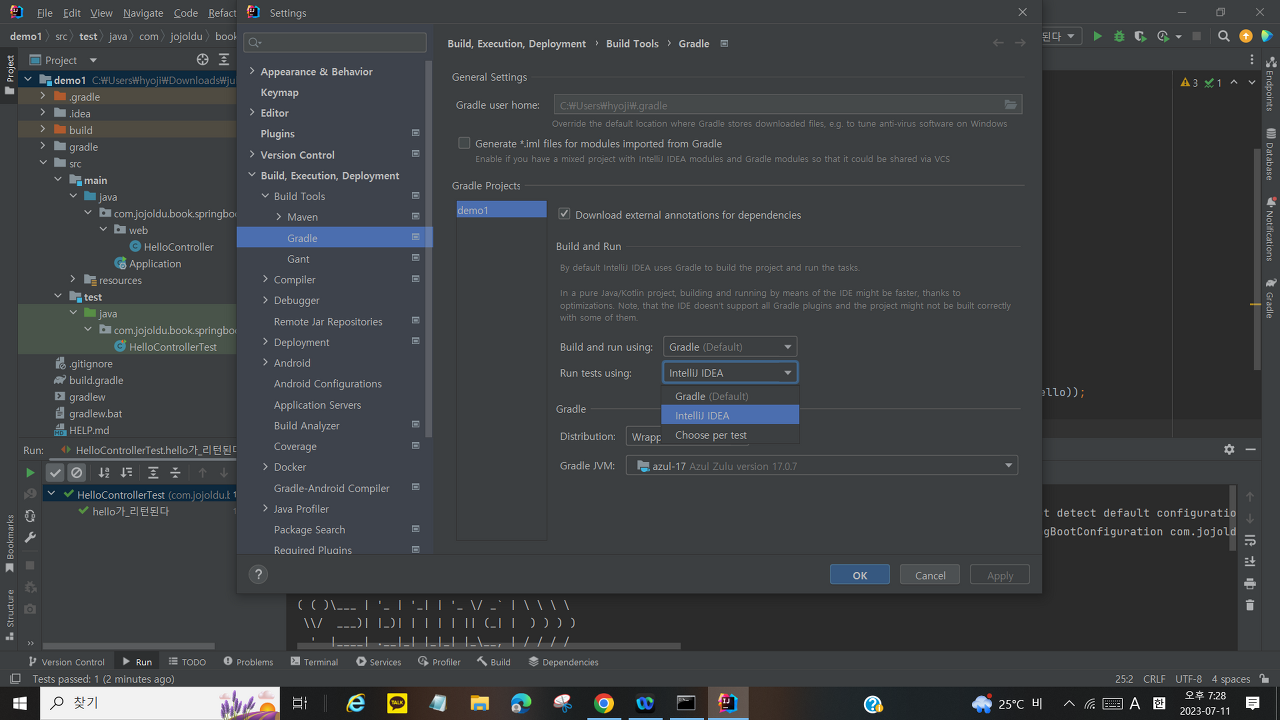The image size is (1280, 720).
Task: Select Keymap in settings tree
Action: click(280, 92)
